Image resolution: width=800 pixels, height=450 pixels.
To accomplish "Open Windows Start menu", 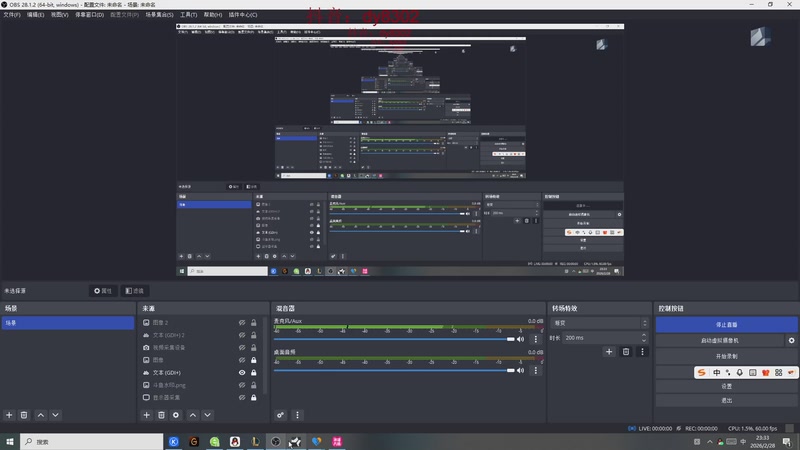I will [x=10, y=442].
